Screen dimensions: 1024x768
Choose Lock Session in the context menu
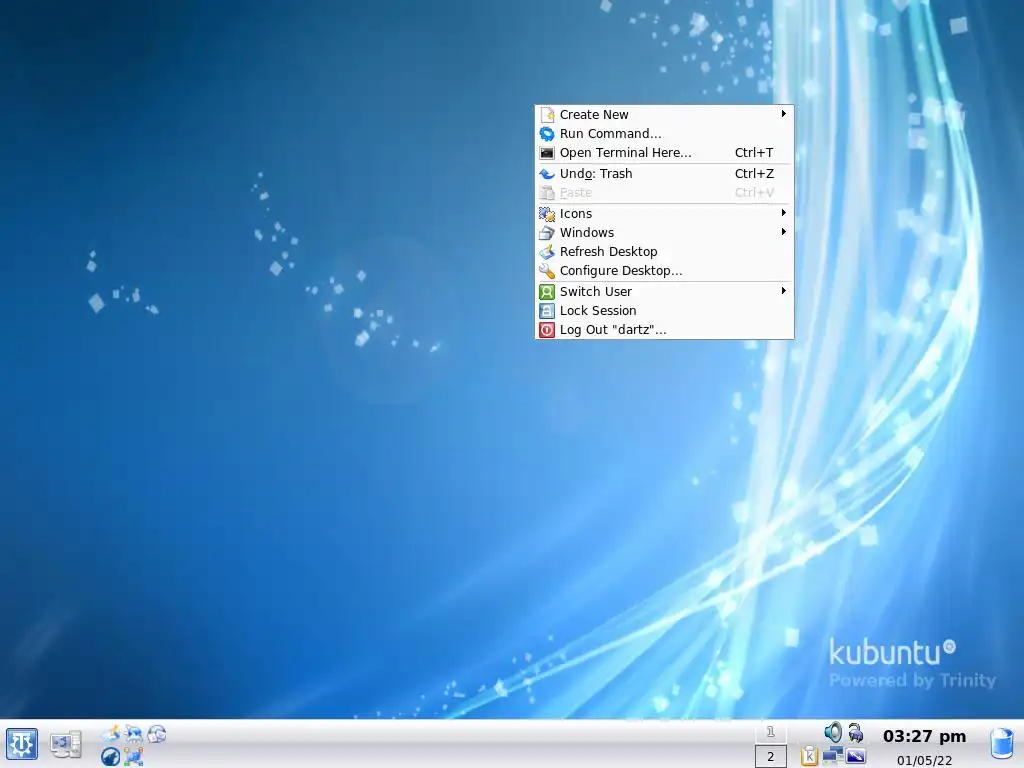click(664, 310)
